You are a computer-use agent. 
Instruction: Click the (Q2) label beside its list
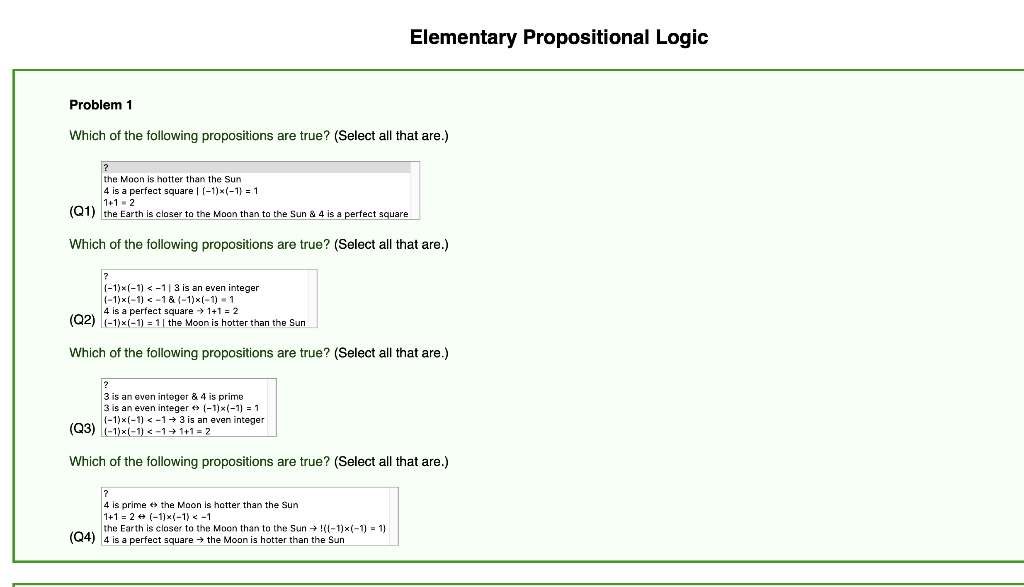tap(80, 321)
